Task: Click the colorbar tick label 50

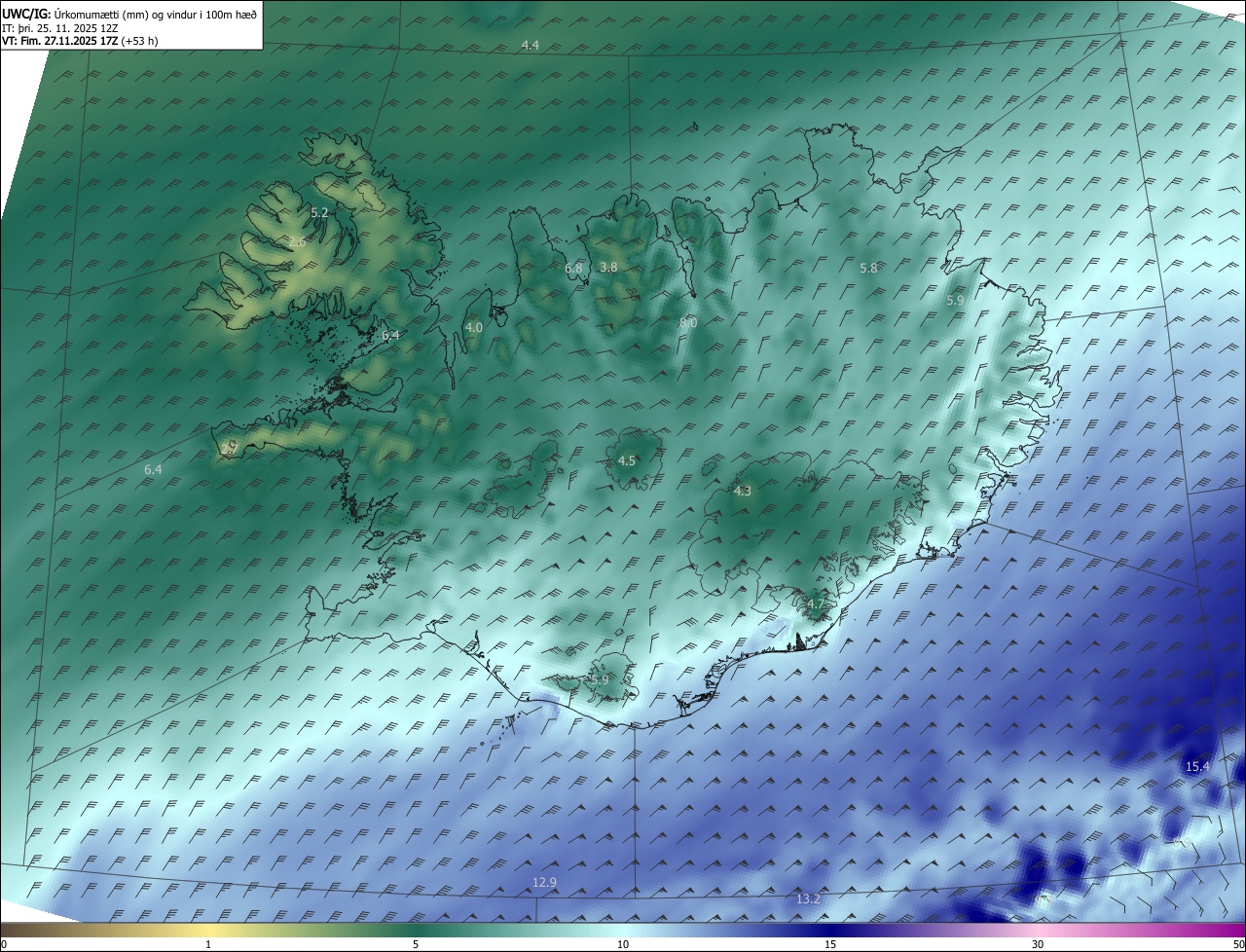Action: coord(1238,944)
